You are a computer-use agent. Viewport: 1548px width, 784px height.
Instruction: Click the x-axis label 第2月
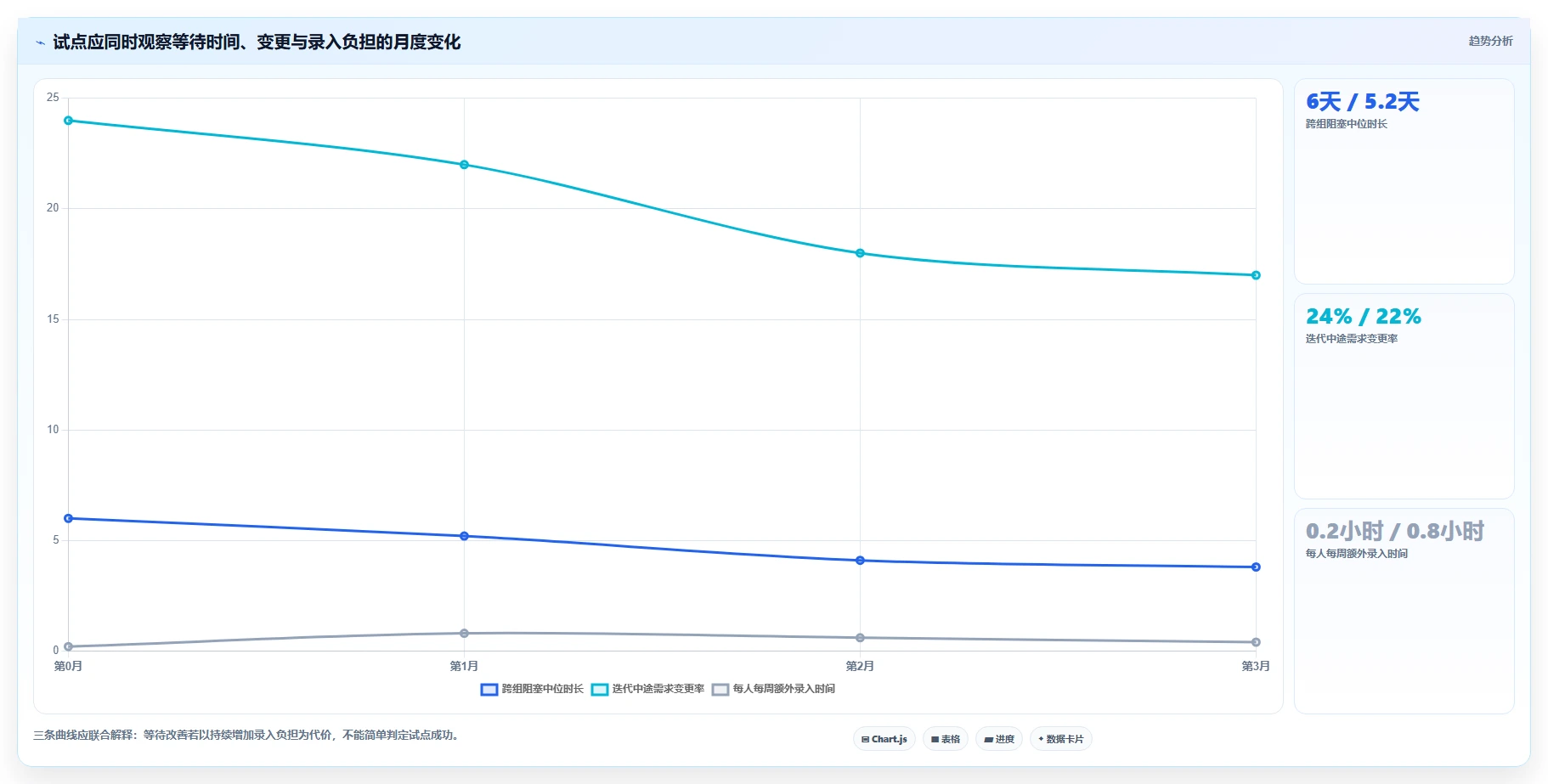pos(860,666)
